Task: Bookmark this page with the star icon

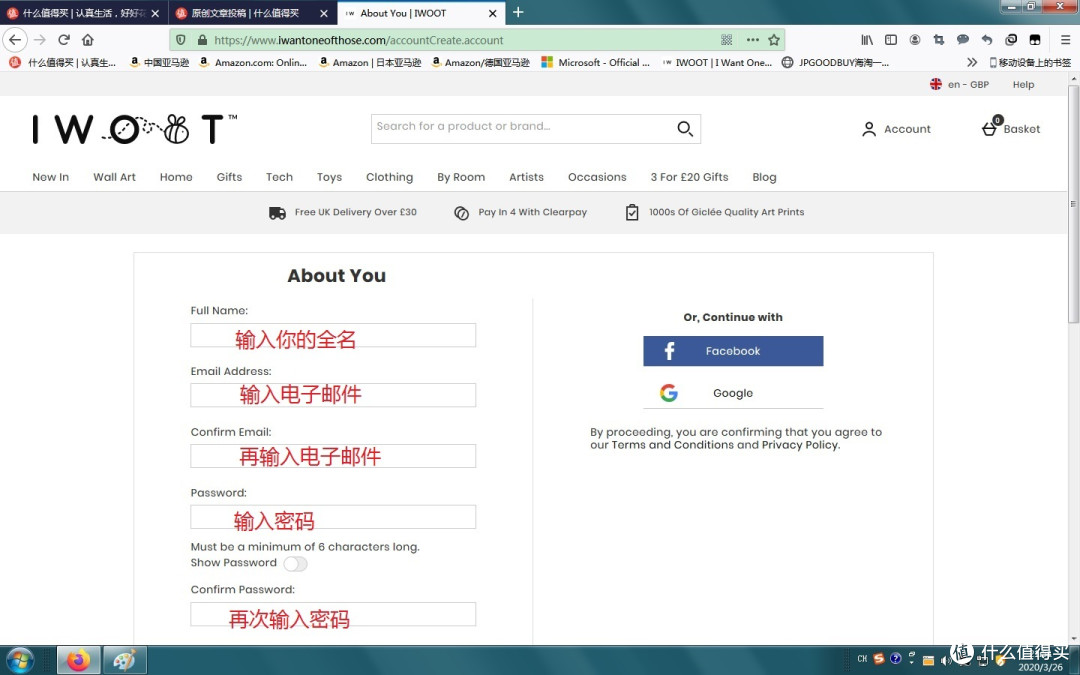Action: click(773, 40)
